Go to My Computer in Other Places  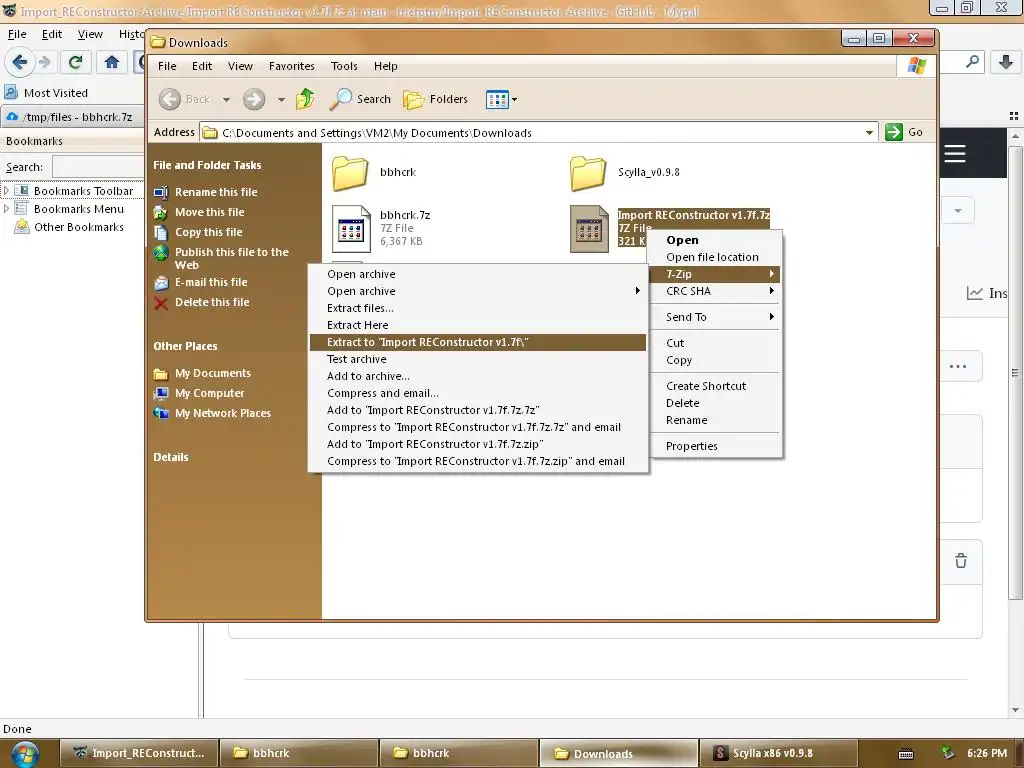[x=209, y=393]
